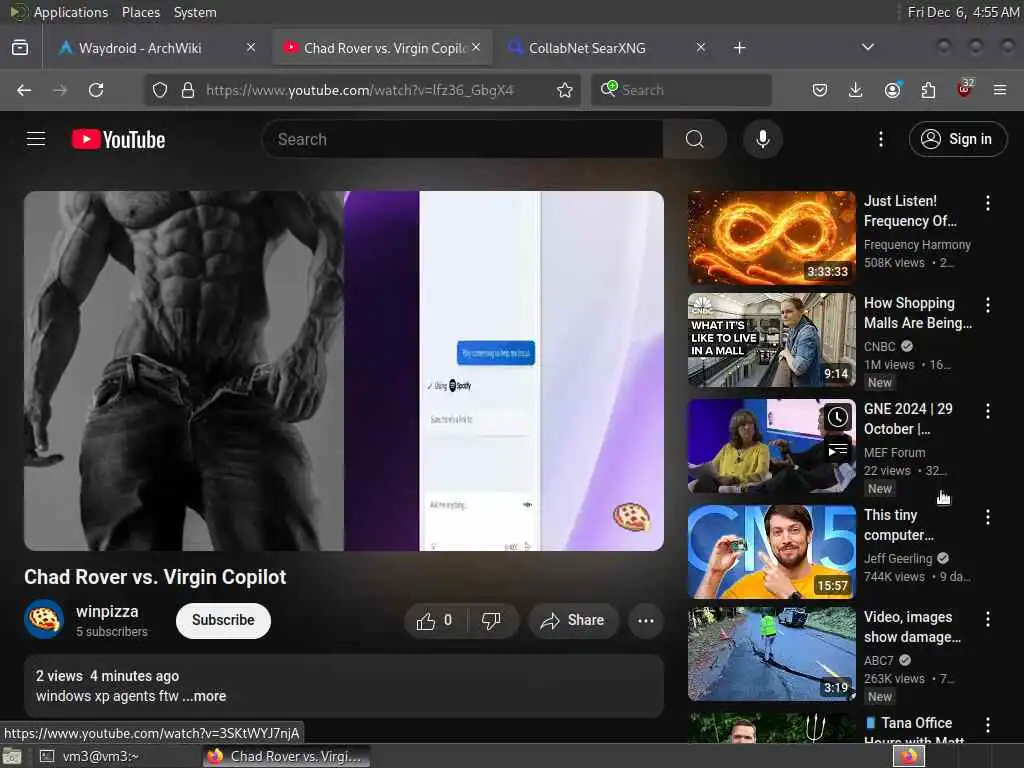Open the Firefox downloads arrow icon
Image resolution: width=1024 pixels, height=768 pixels.
[x=856, y=90]
